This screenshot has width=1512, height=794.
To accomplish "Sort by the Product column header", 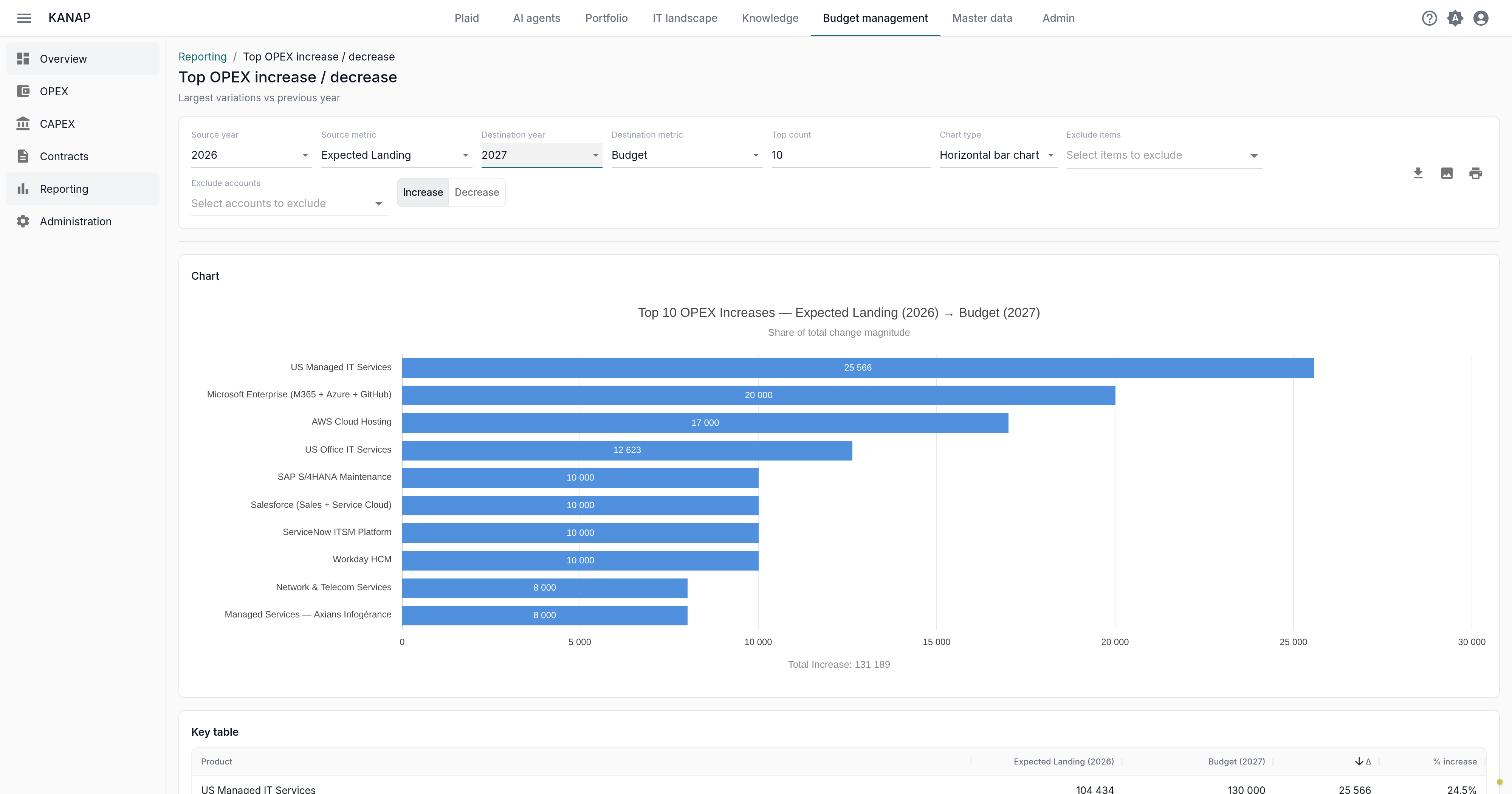I will pyautogui.click(x=217, y=762).
